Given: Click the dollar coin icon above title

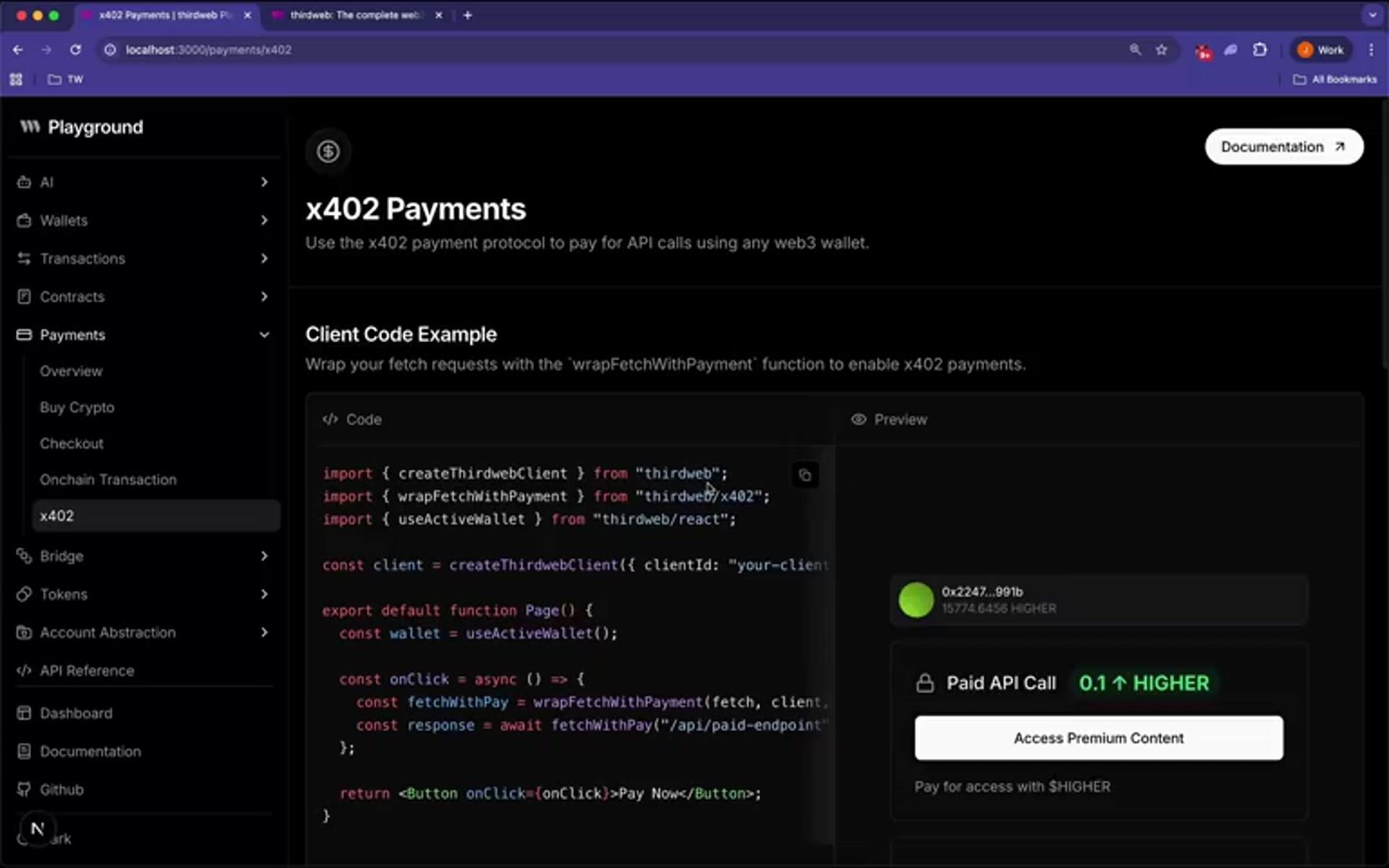Looking at the screenshot, I should [x=328, y=151].
